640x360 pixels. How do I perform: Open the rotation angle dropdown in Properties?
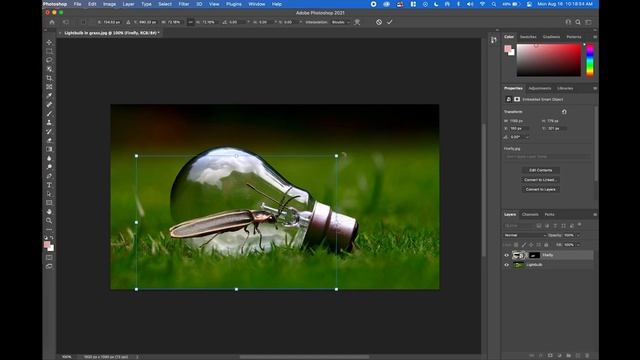click(x=527, y=137)
